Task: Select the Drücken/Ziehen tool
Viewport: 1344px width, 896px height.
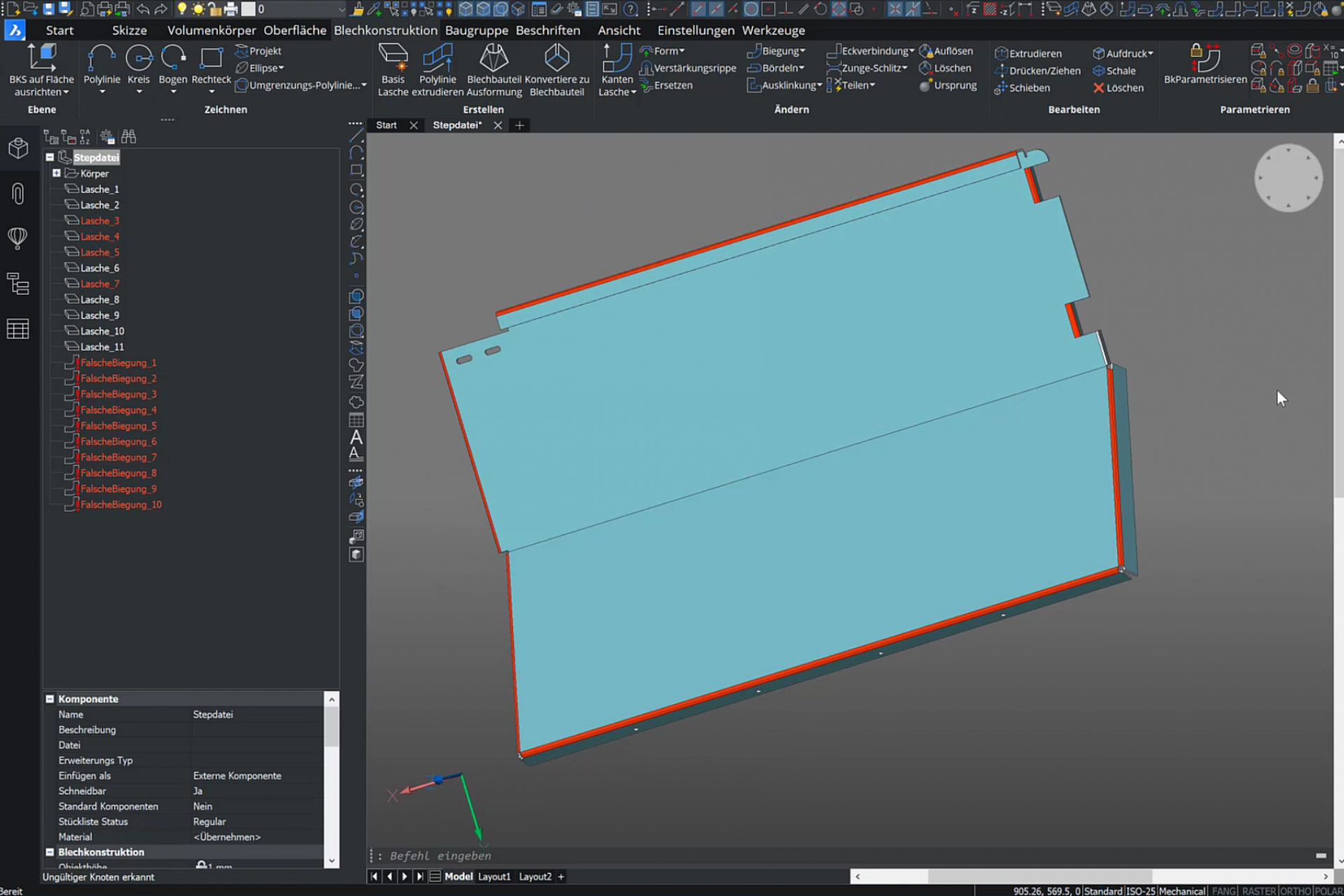Action: click(x=1037, y=71)
